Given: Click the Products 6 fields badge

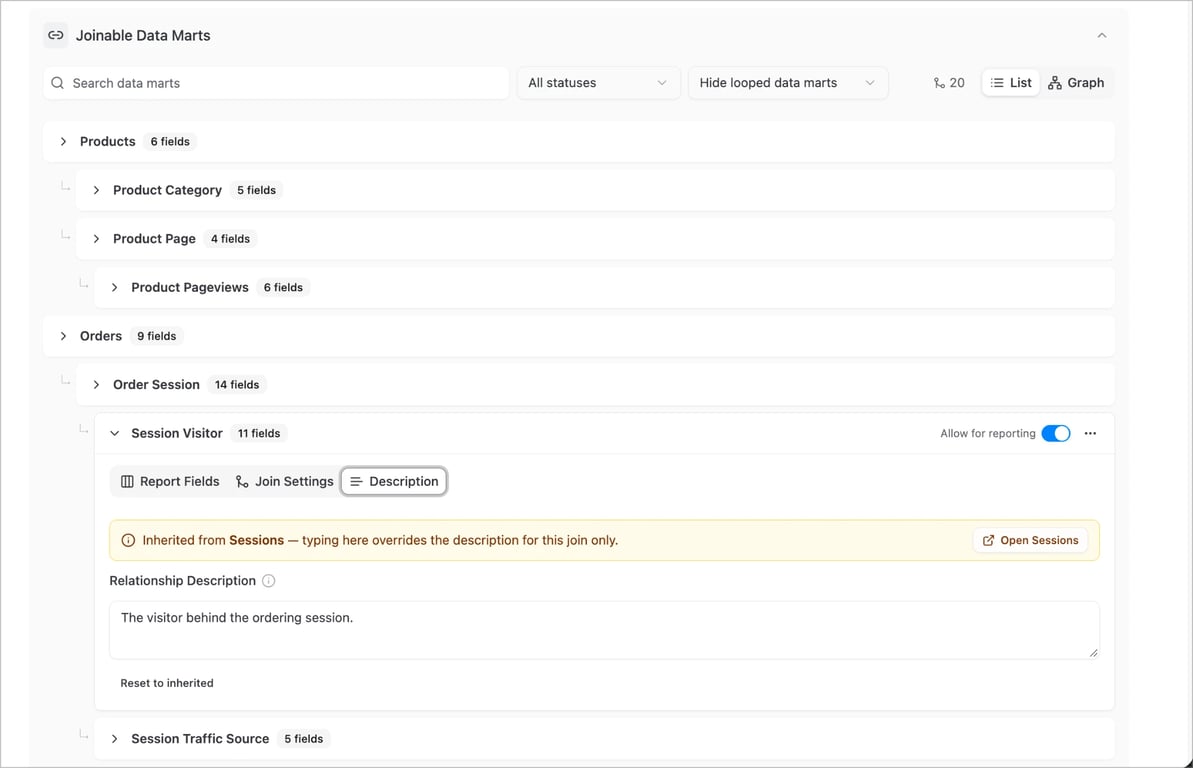Looking at the screenshot, I should 170,142.
